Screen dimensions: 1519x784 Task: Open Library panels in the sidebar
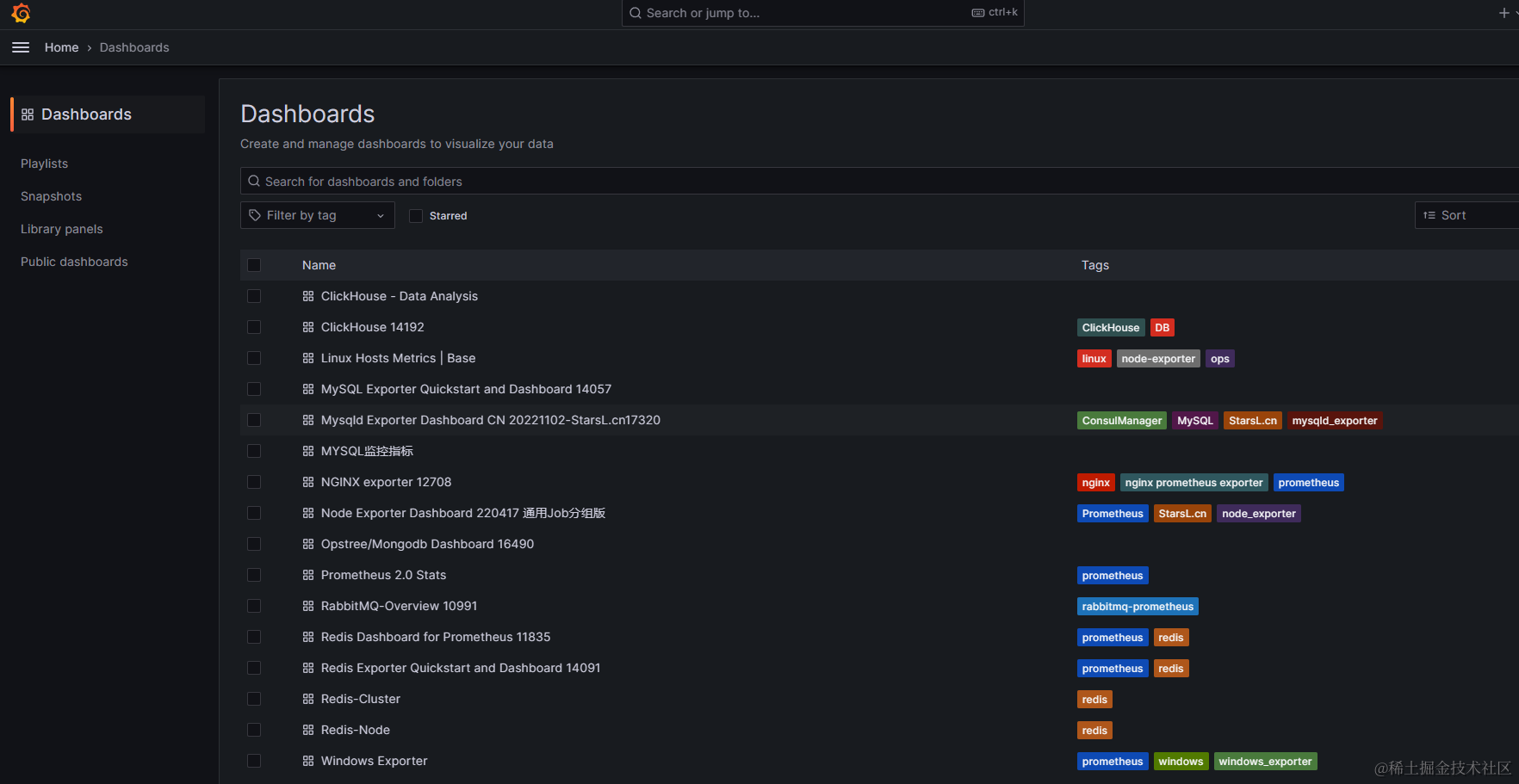pos(62,229)
